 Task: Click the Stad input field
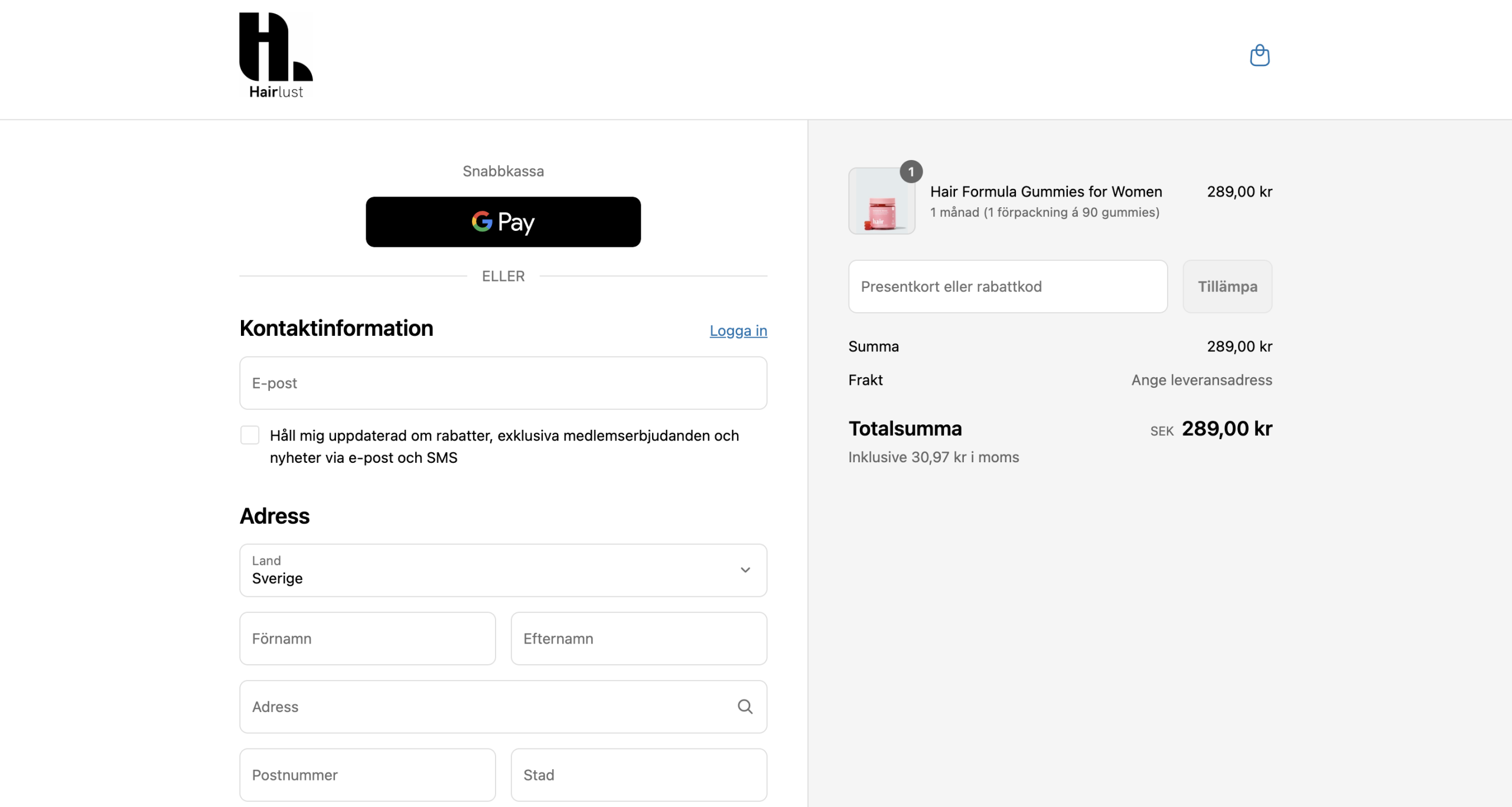(639, 775)
